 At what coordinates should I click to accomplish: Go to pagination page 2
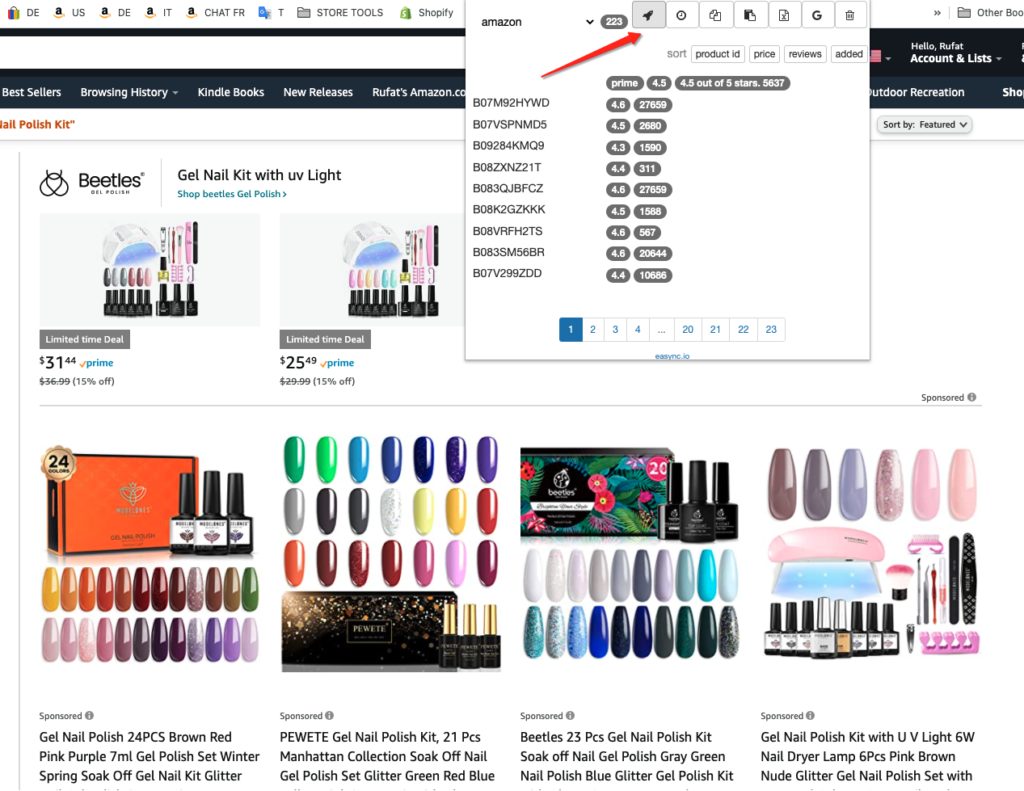click(592, 329)
